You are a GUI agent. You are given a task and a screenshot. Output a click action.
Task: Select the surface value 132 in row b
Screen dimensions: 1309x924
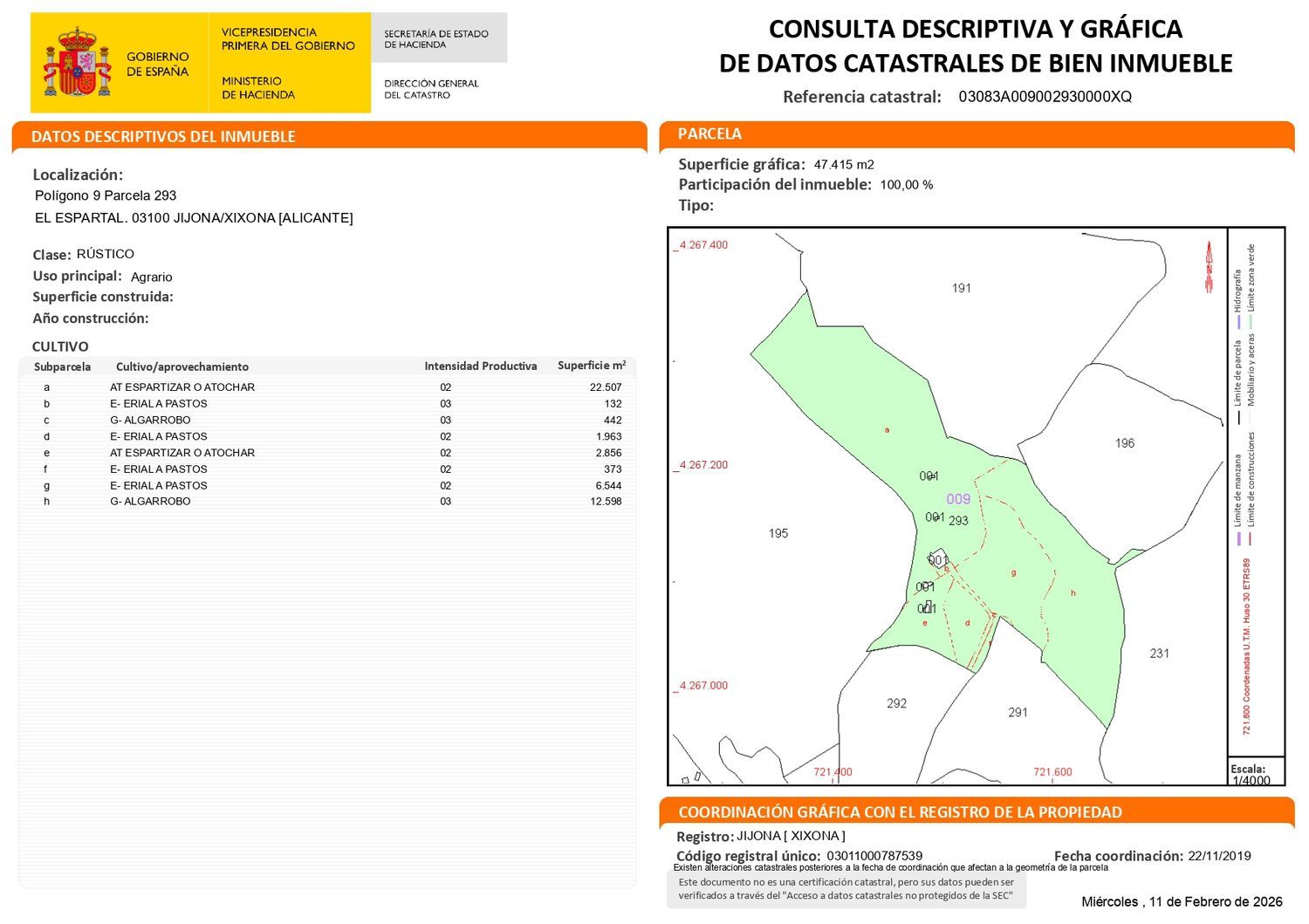pos(613,404)
